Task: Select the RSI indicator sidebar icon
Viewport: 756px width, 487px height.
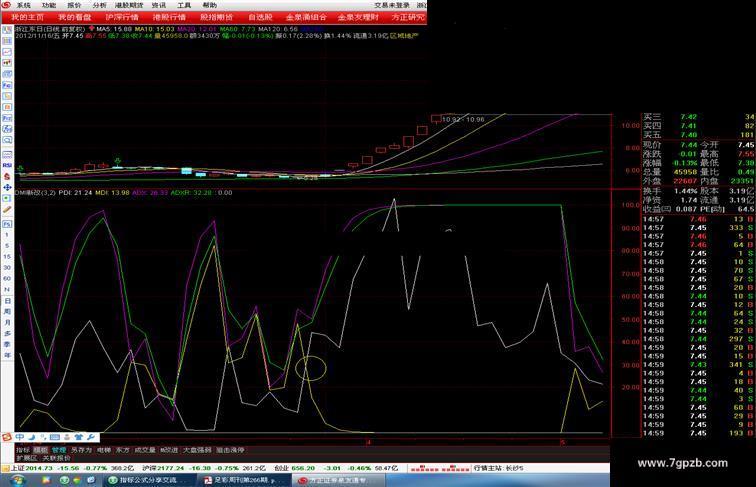Action: [7, 165]
